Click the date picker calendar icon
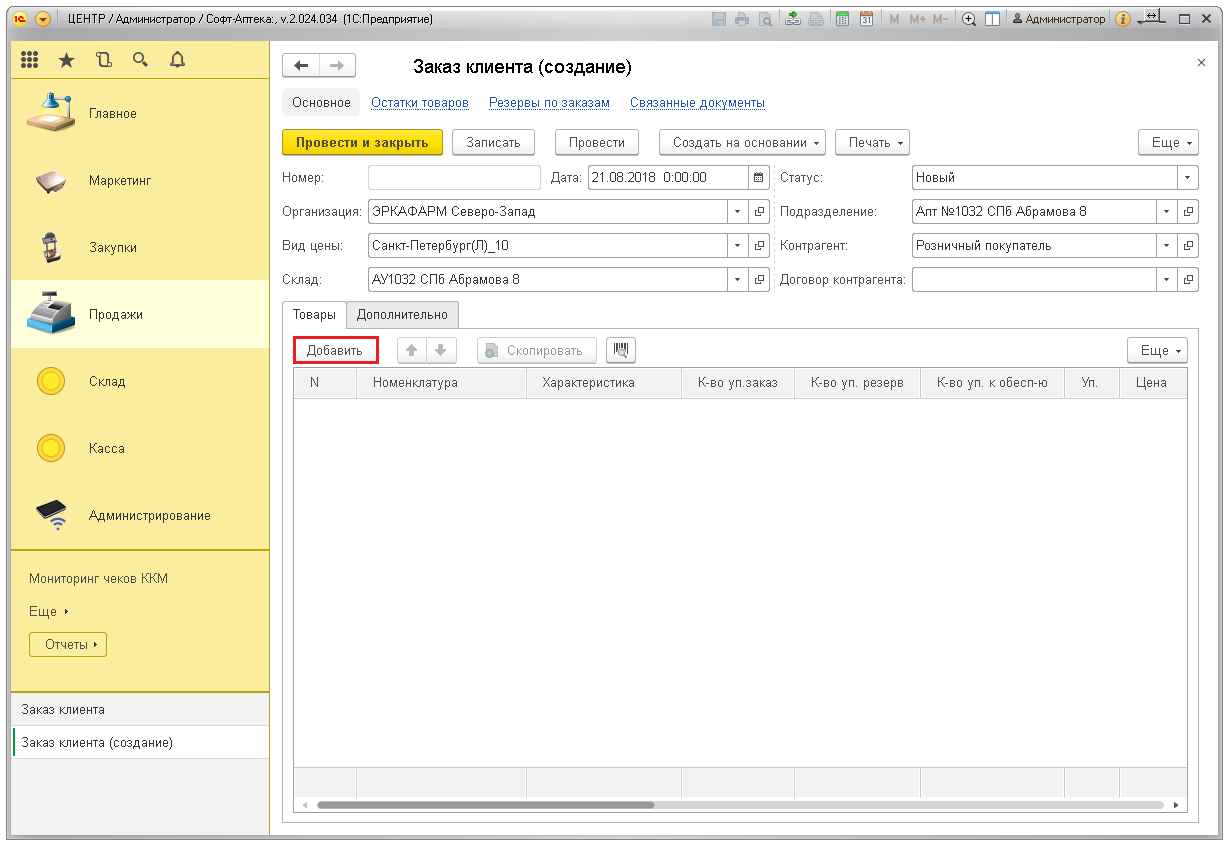 pyautogui.click(x=759, y=177)
